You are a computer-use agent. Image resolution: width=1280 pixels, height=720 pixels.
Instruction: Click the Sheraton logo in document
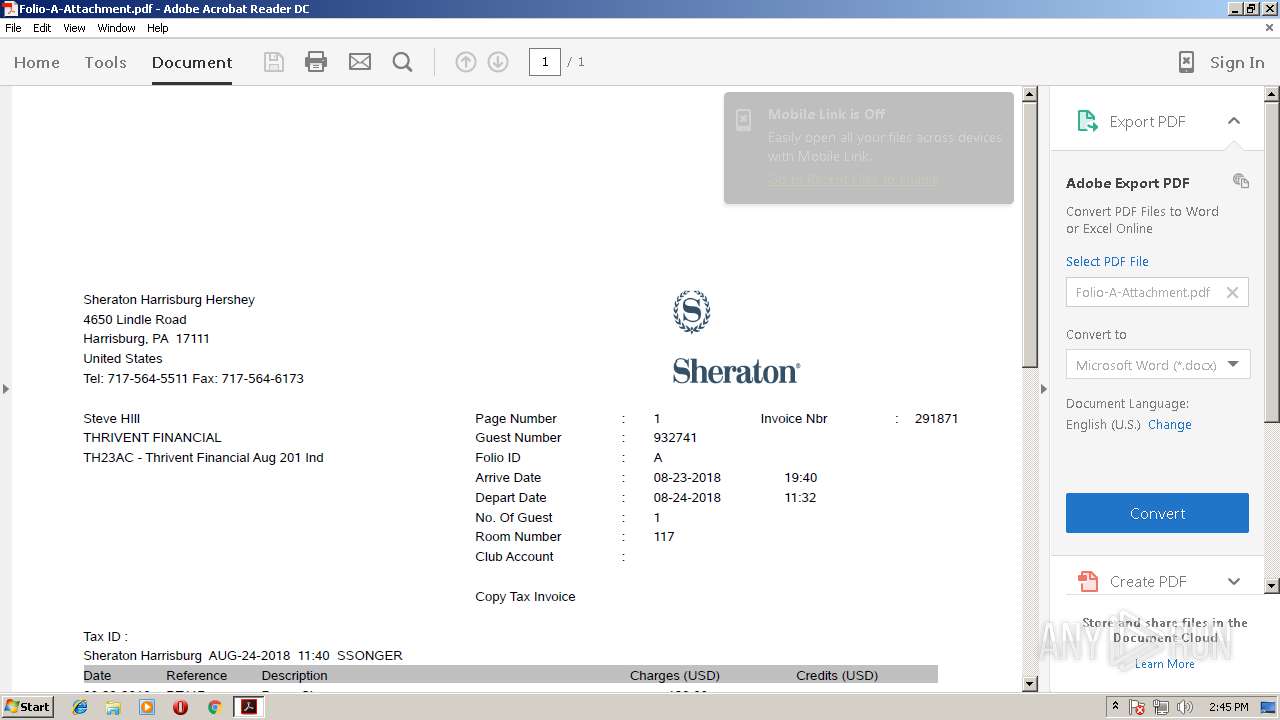(x=736, y=337)
